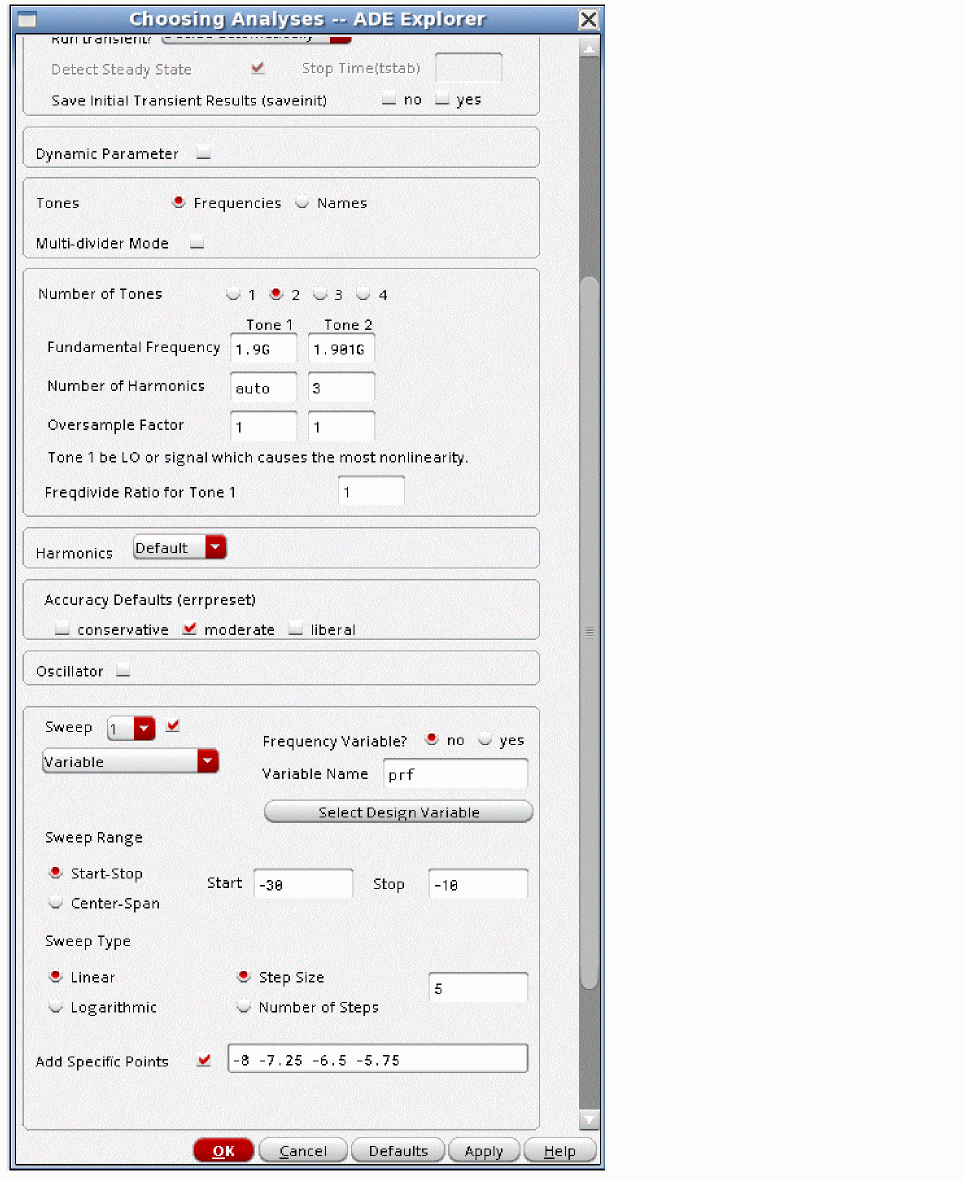Screen dimensions: 963x1182
Task: Set Number of Tones to 1
Action: (x=233, y=294)
